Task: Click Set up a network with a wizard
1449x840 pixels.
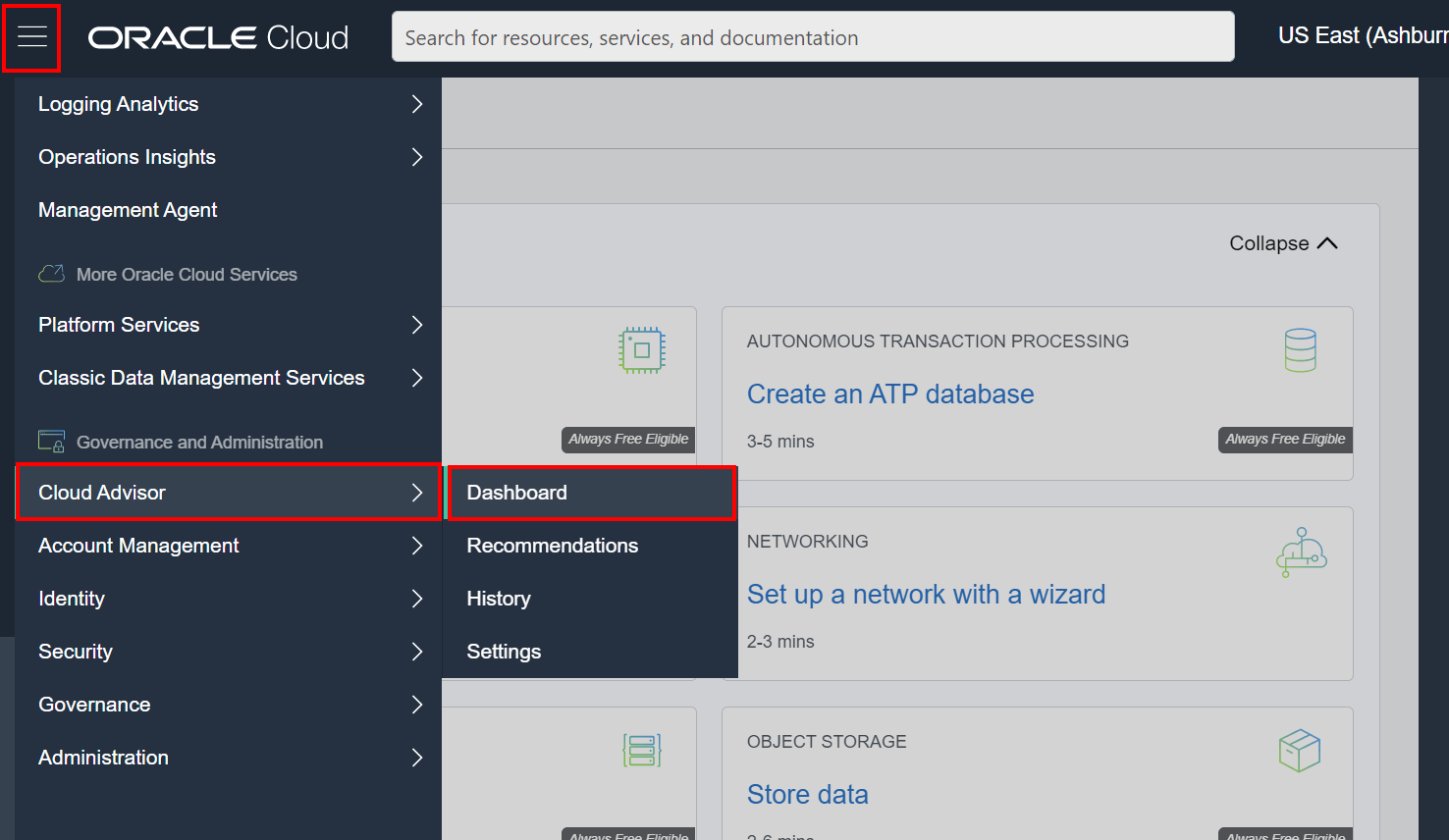Action: click(926, 594)
